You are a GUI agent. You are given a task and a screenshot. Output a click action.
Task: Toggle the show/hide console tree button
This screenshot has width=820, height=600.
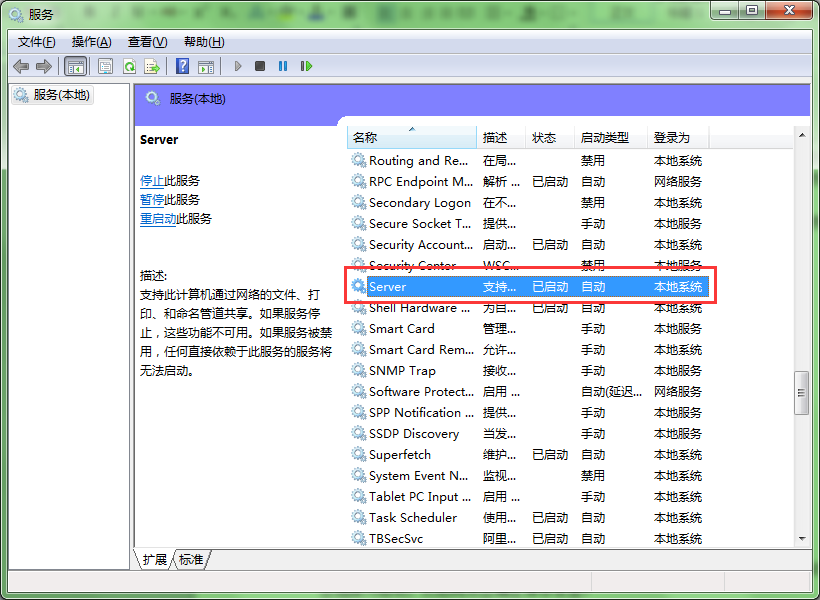tap(75, 66)
